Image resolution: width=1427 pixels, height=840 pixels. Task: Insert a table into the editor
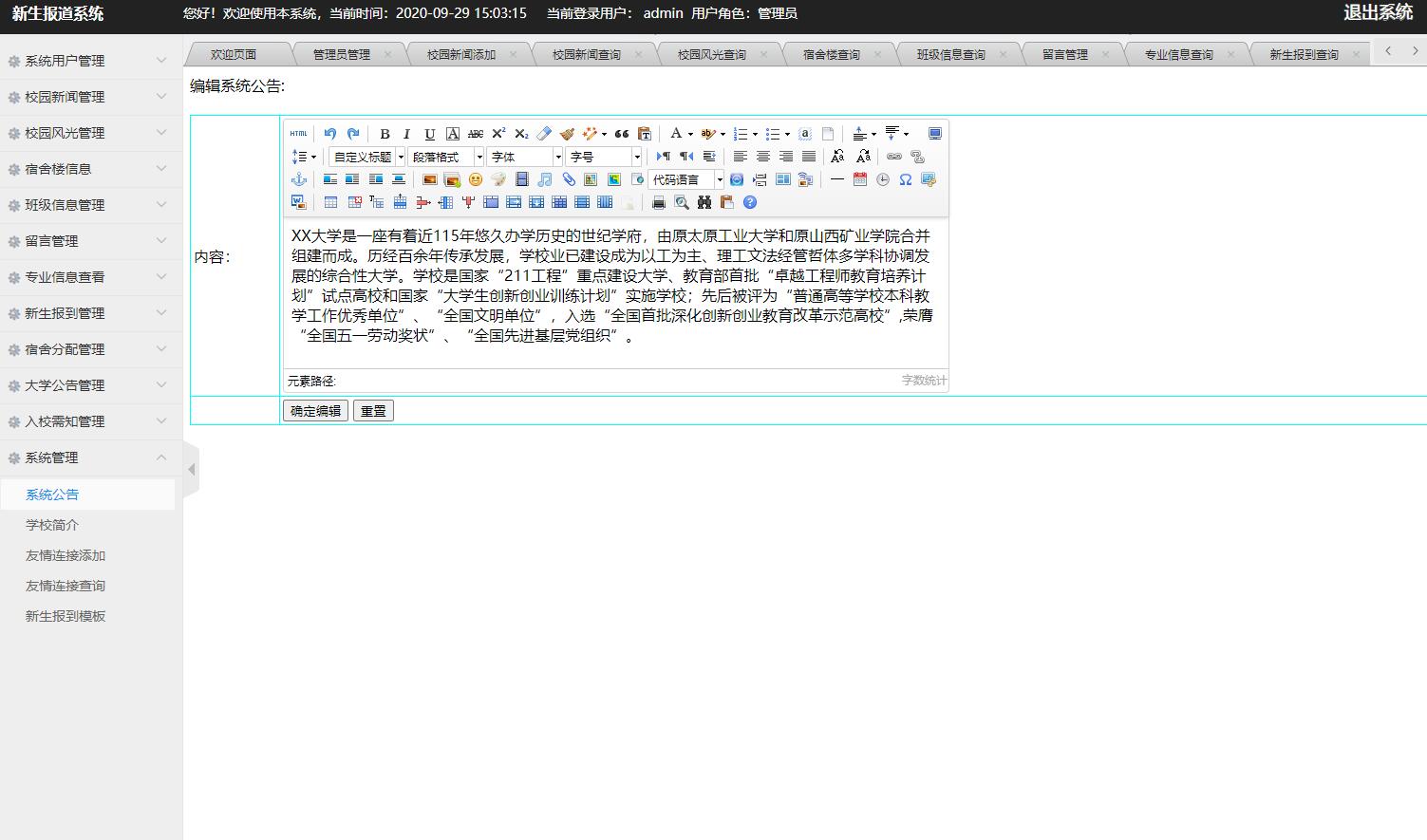tap(329, 201)
